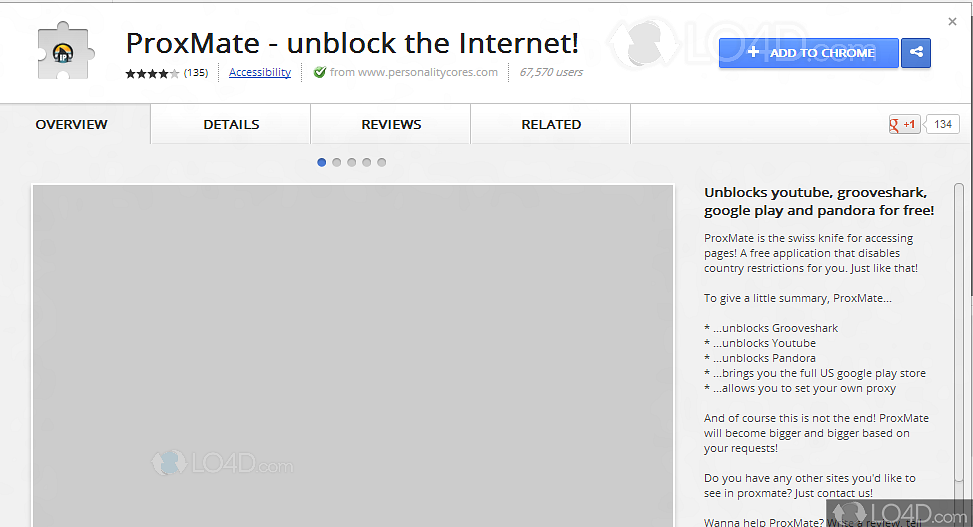The width and height of the screenshot is (973, 527).
Task: Select the fifth screenshot carousel dot
Action: (382, 162)
